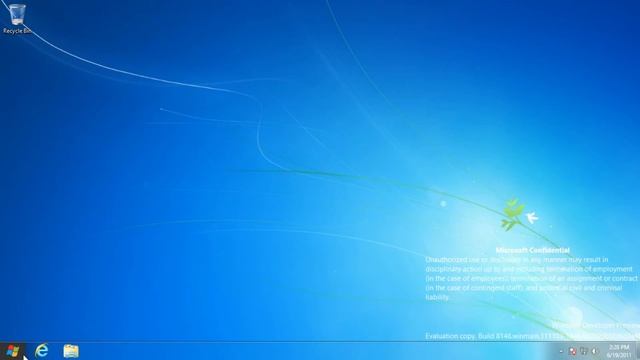
Task: Select the Recycle Bin desktop icon
Action: (x=17, y=19)
